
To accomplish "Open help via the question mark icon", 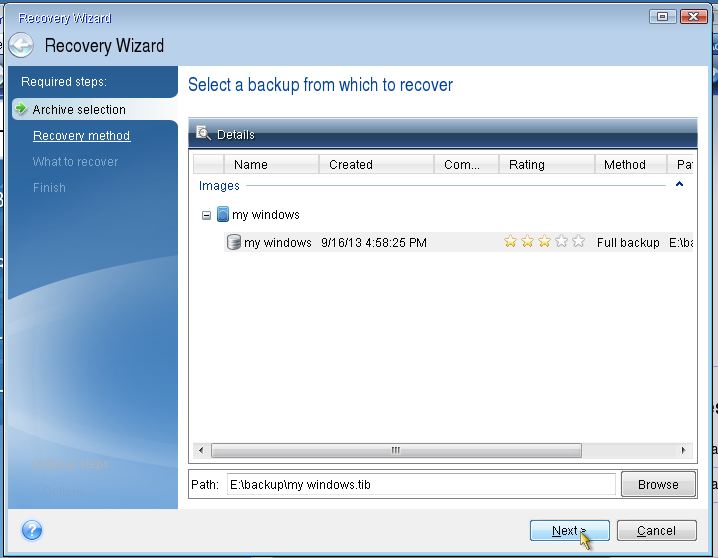I will click(32, 531).
